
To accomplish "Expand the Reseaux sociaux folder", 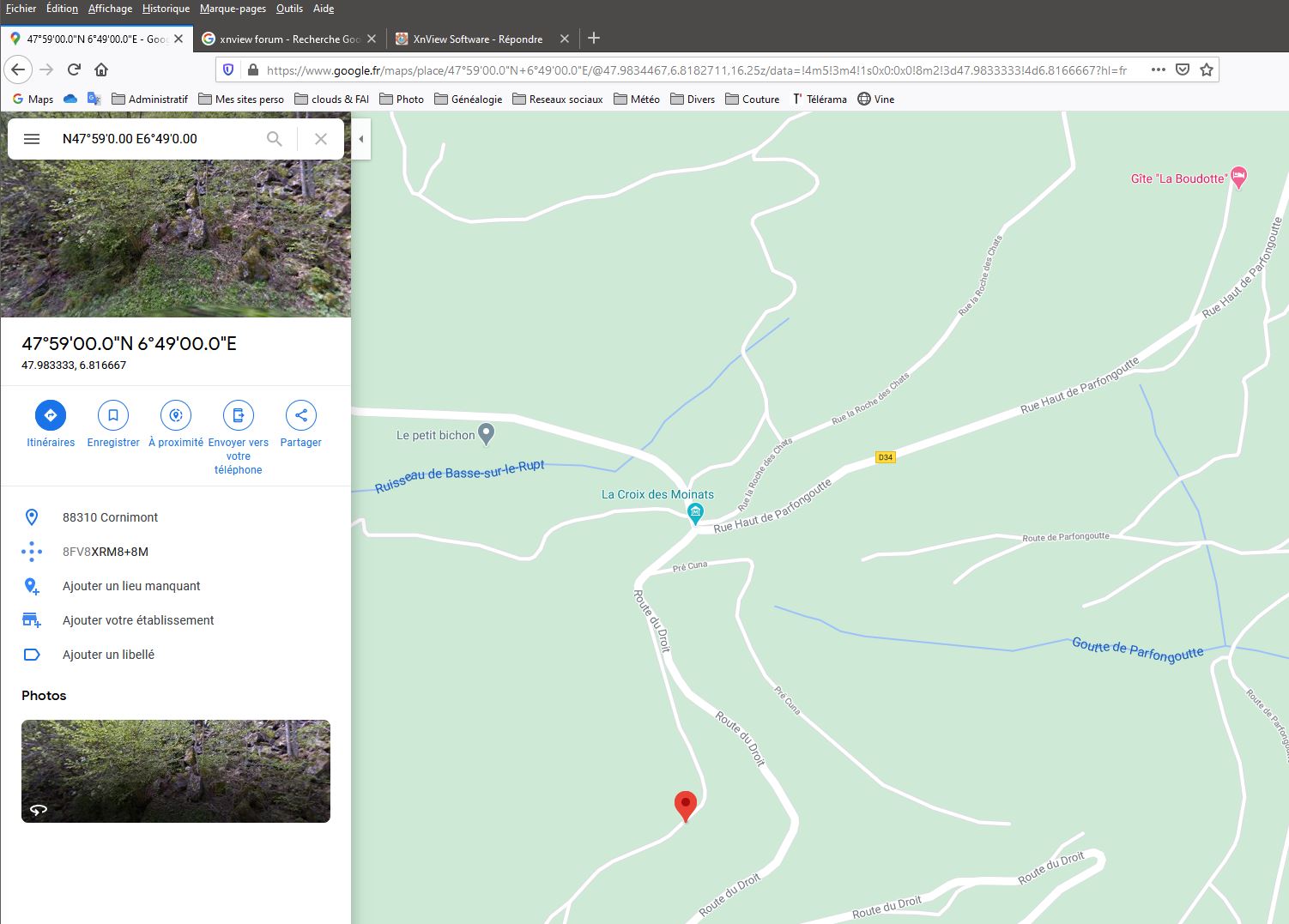I will click(x=558, y=100).
